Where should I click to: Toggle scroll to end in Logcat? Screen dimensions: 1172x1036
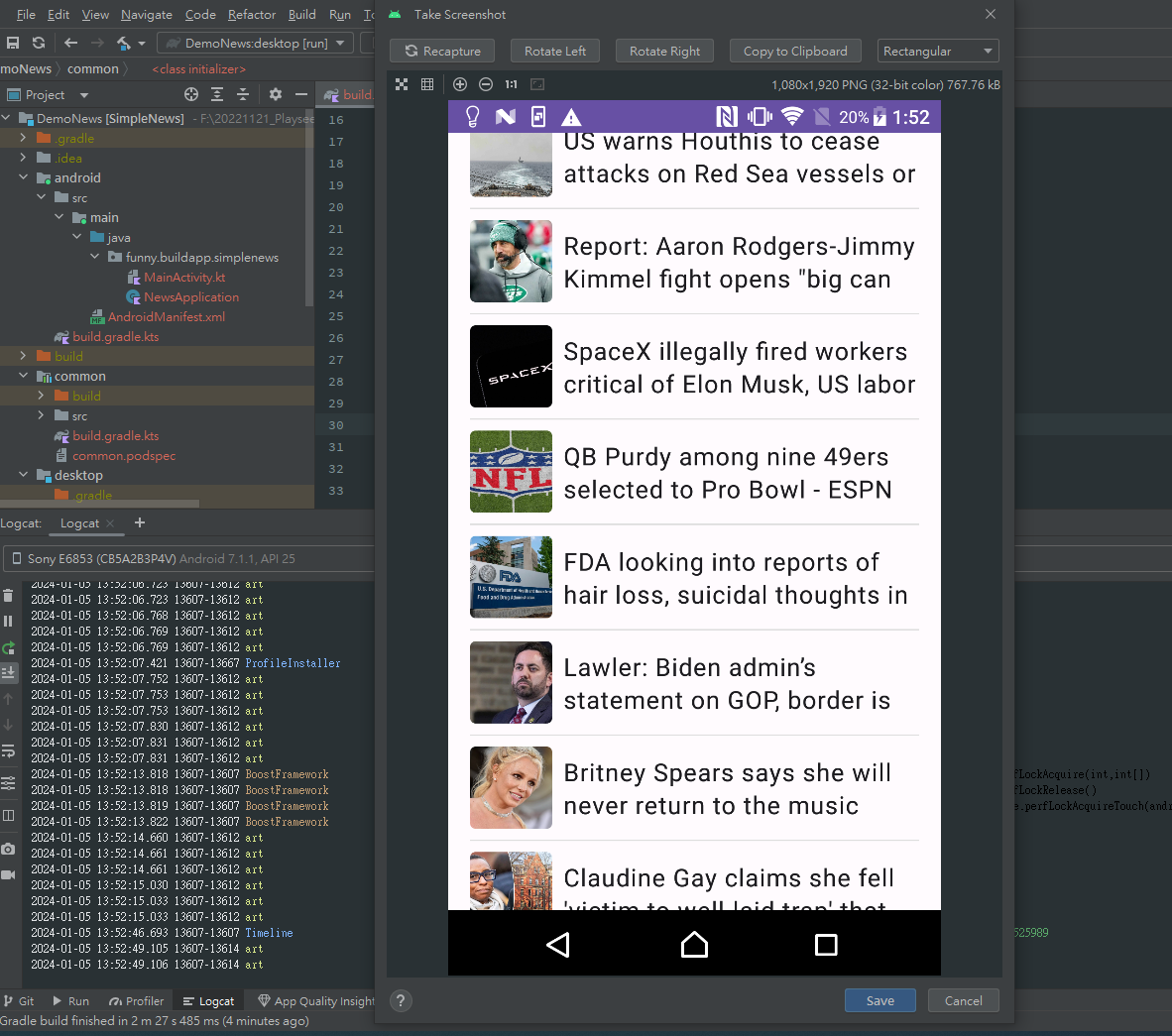[x=8, y=673]
